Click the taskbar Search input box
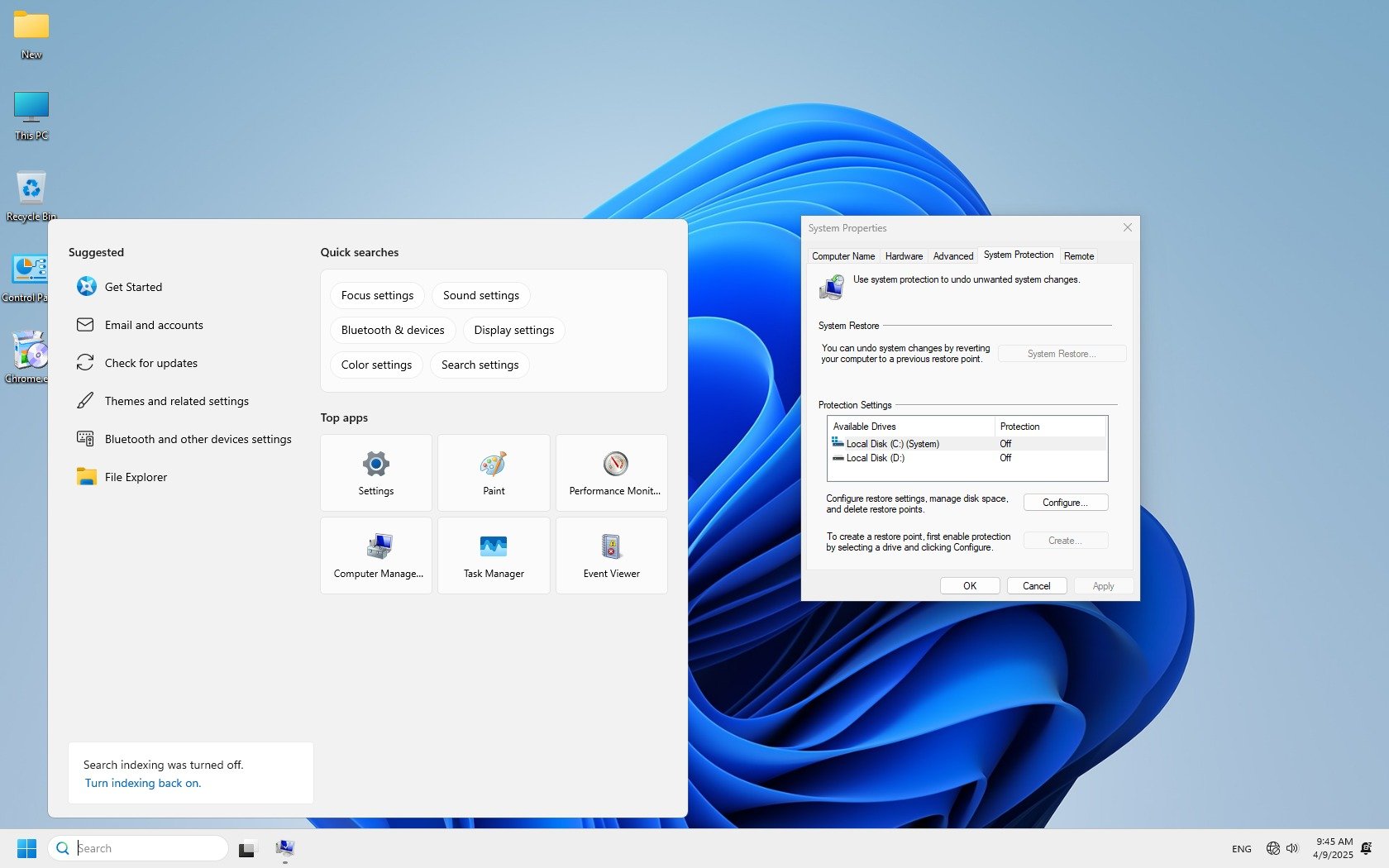Viewport: 1389px width, 868px height. (x=147, y=848)
